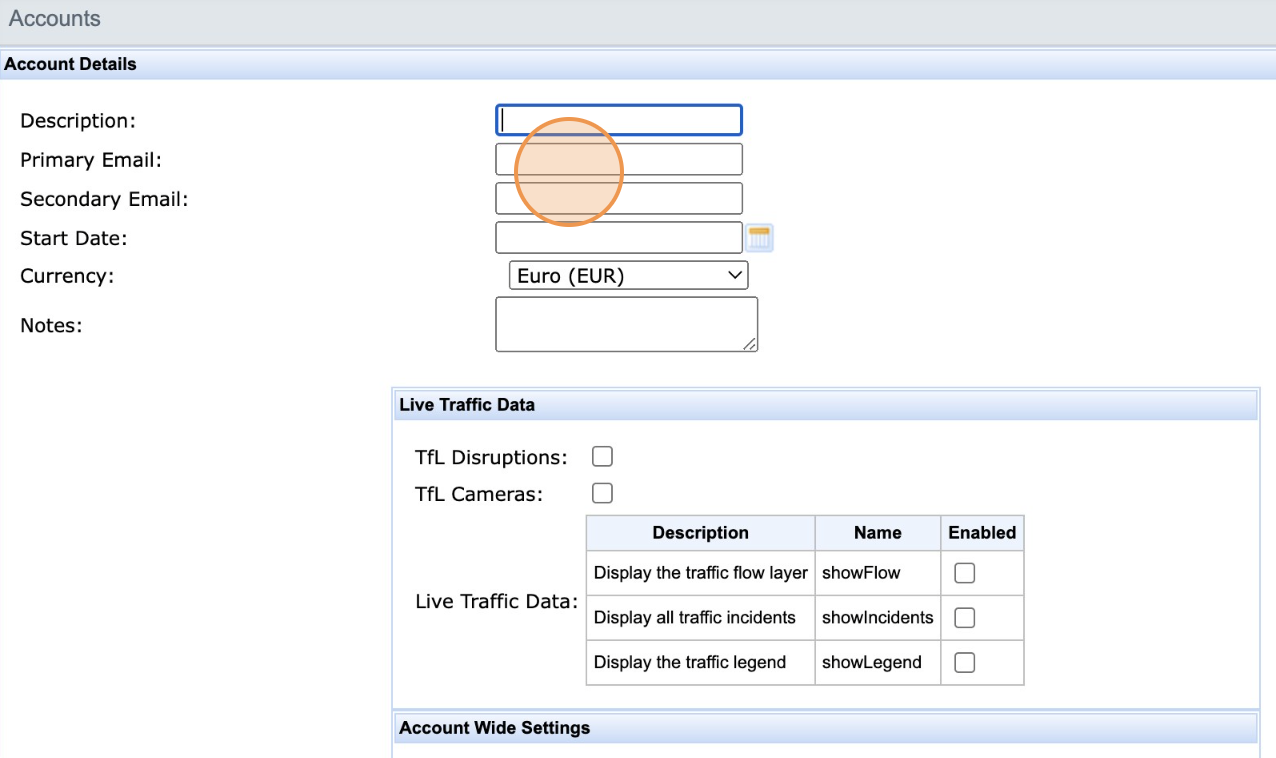This screenshot has height=758, width=1276.
Task: Click inside the Notes text area
Action: click(625, 324)
